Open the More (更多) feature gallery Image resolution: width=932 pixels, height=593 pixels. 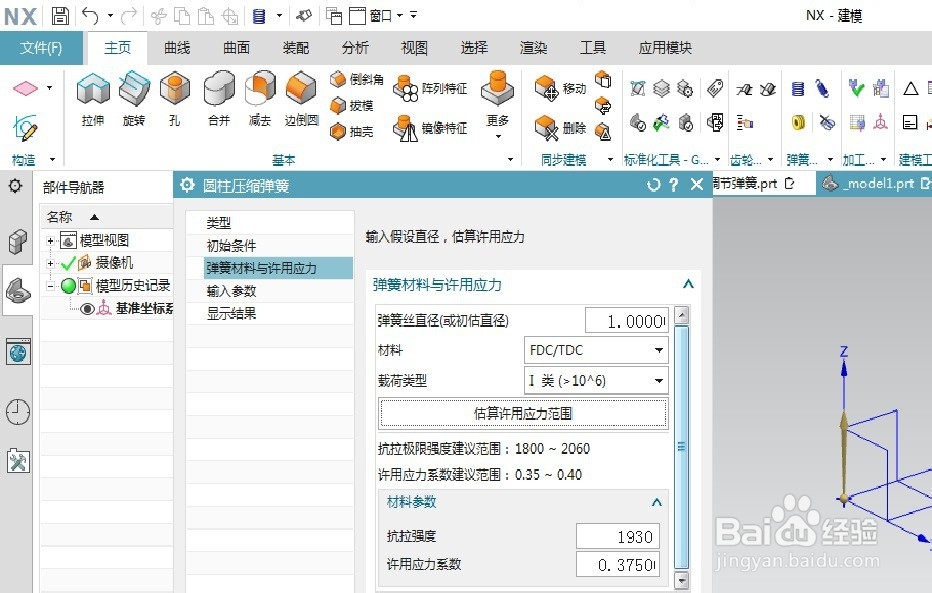[498, 104]
